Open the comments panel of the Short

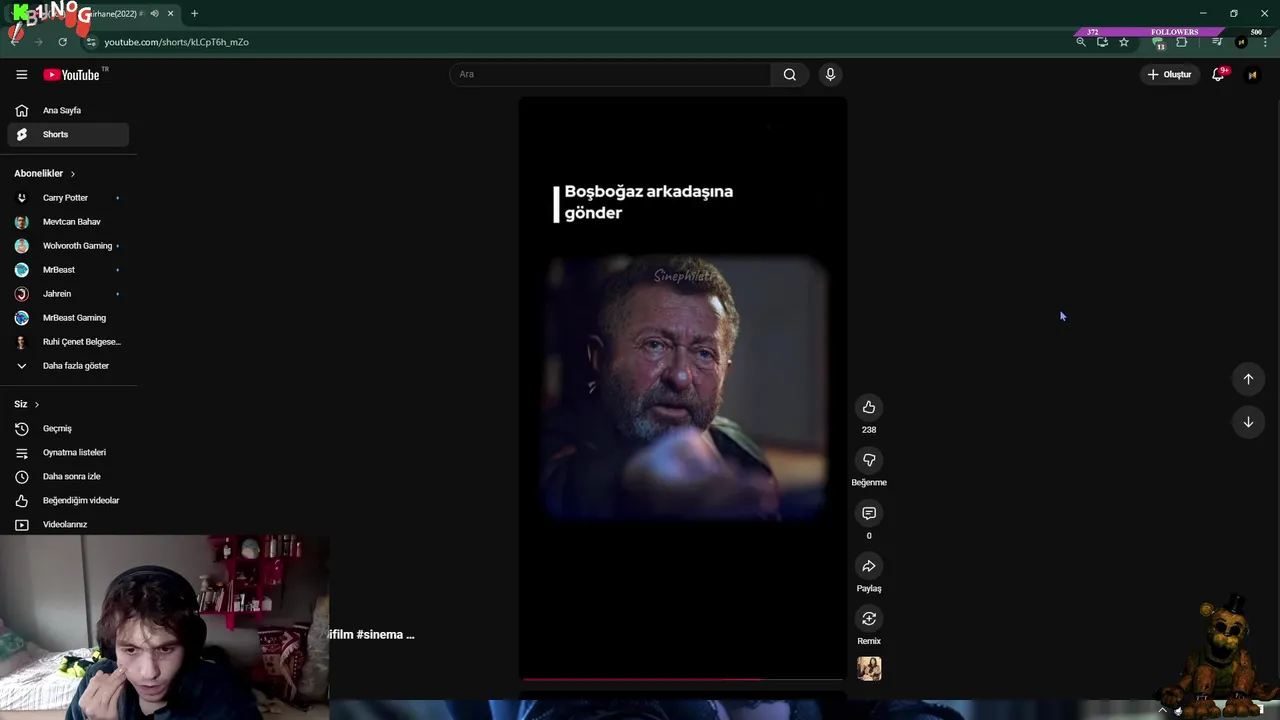(x=869, y=513)
